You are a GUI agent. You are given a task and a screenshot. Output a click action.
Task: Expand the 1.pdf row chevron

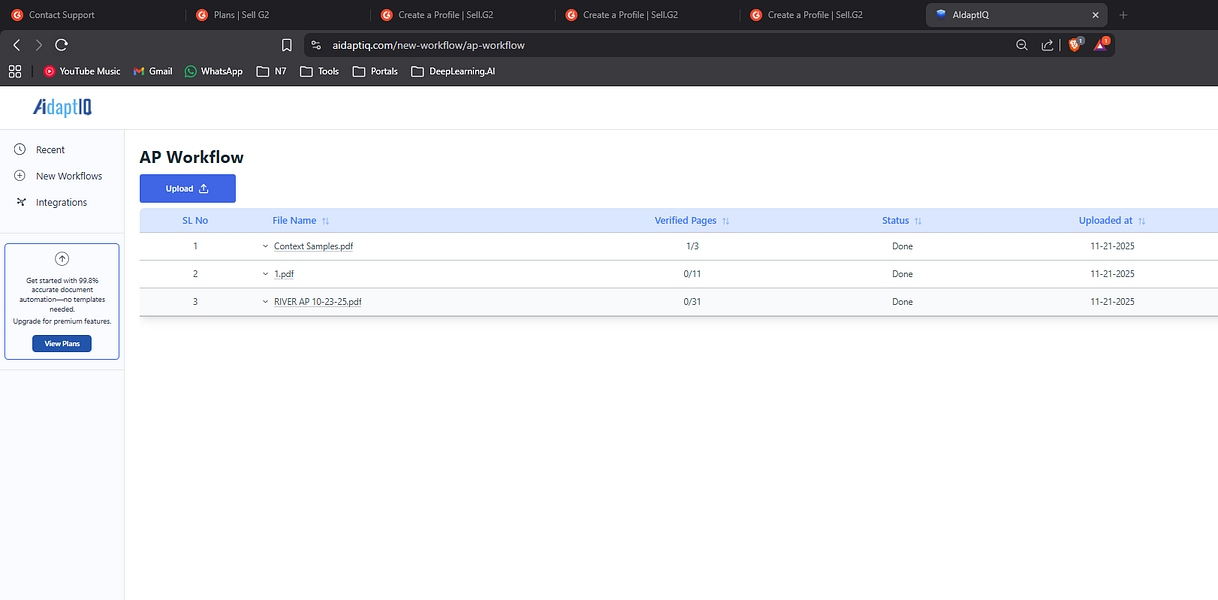click(x=266, y=274)
